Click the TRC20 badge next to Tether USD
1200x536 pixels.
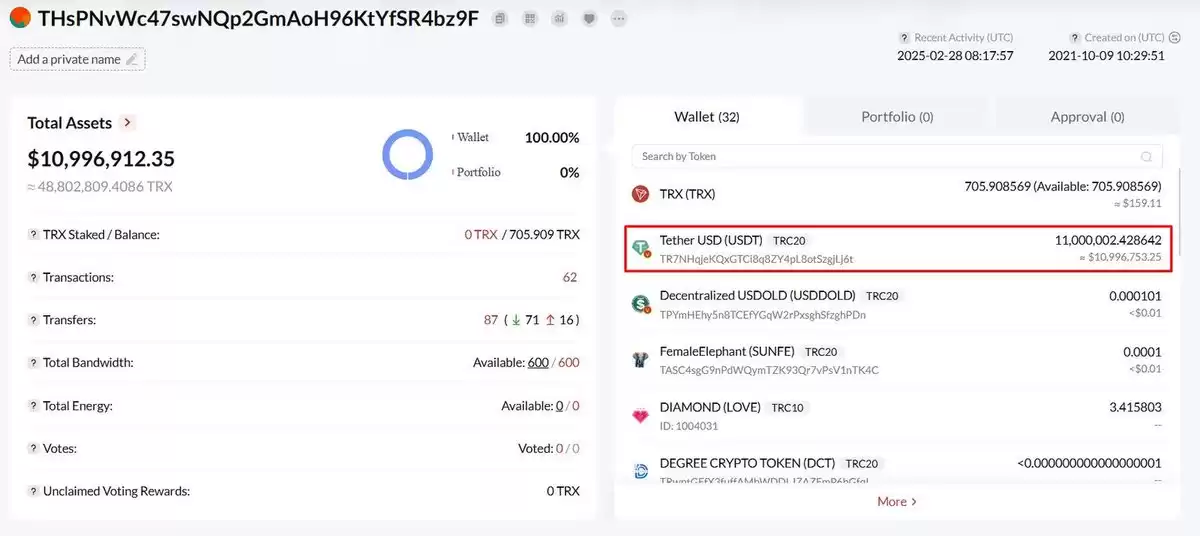click(790, 241)
